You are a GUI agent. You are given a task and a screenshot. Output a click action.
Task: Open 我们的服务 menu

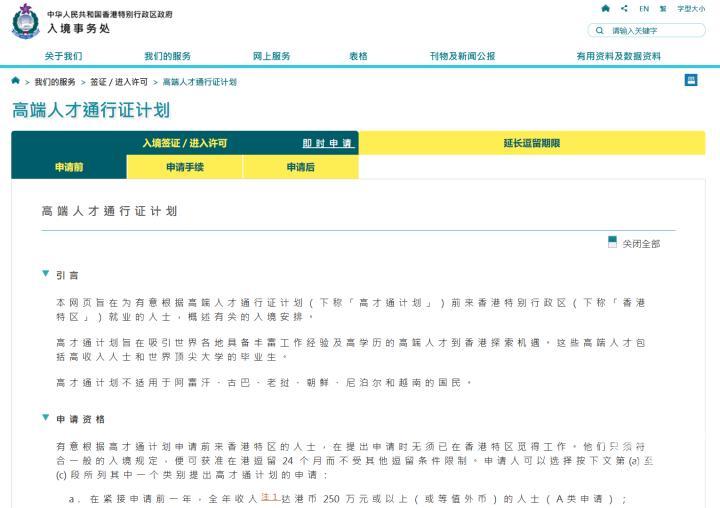(x=168, y=56)
